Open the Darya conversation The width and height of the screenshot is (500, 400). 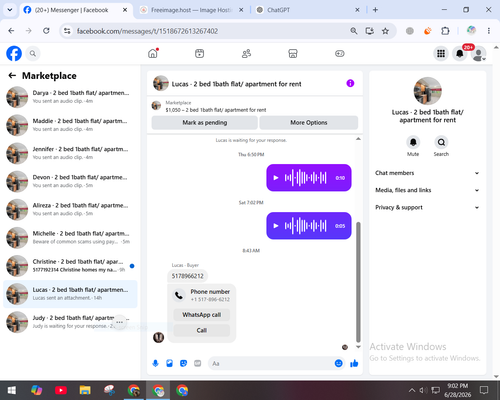tap(70, 97)
